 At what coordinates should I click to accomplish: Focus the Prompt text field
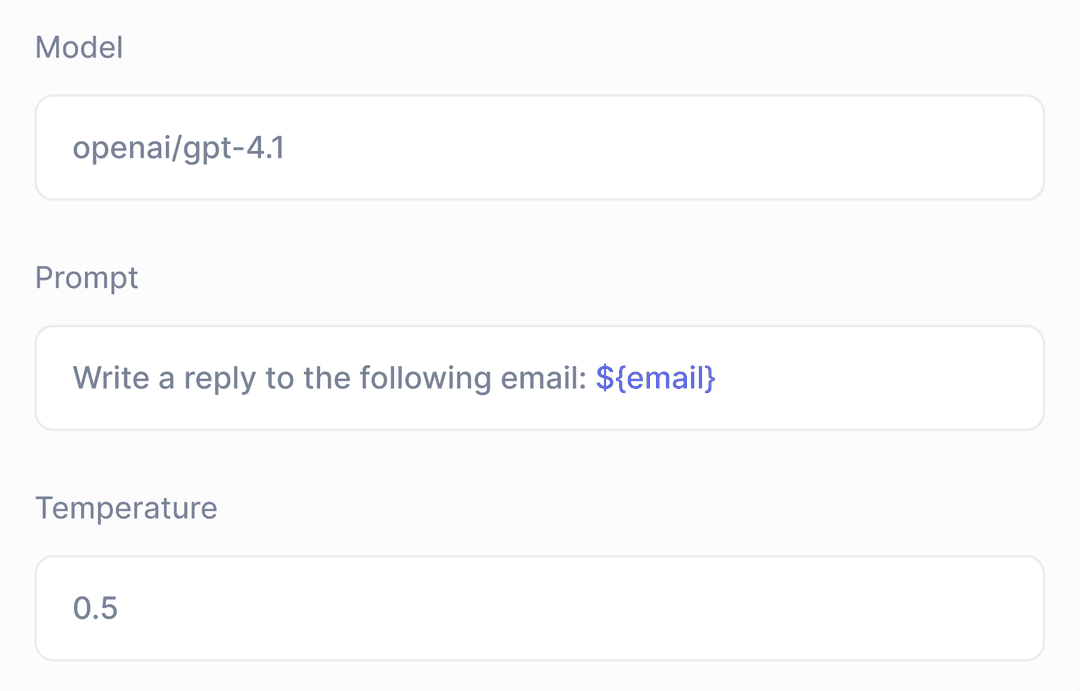pos(540,378)
